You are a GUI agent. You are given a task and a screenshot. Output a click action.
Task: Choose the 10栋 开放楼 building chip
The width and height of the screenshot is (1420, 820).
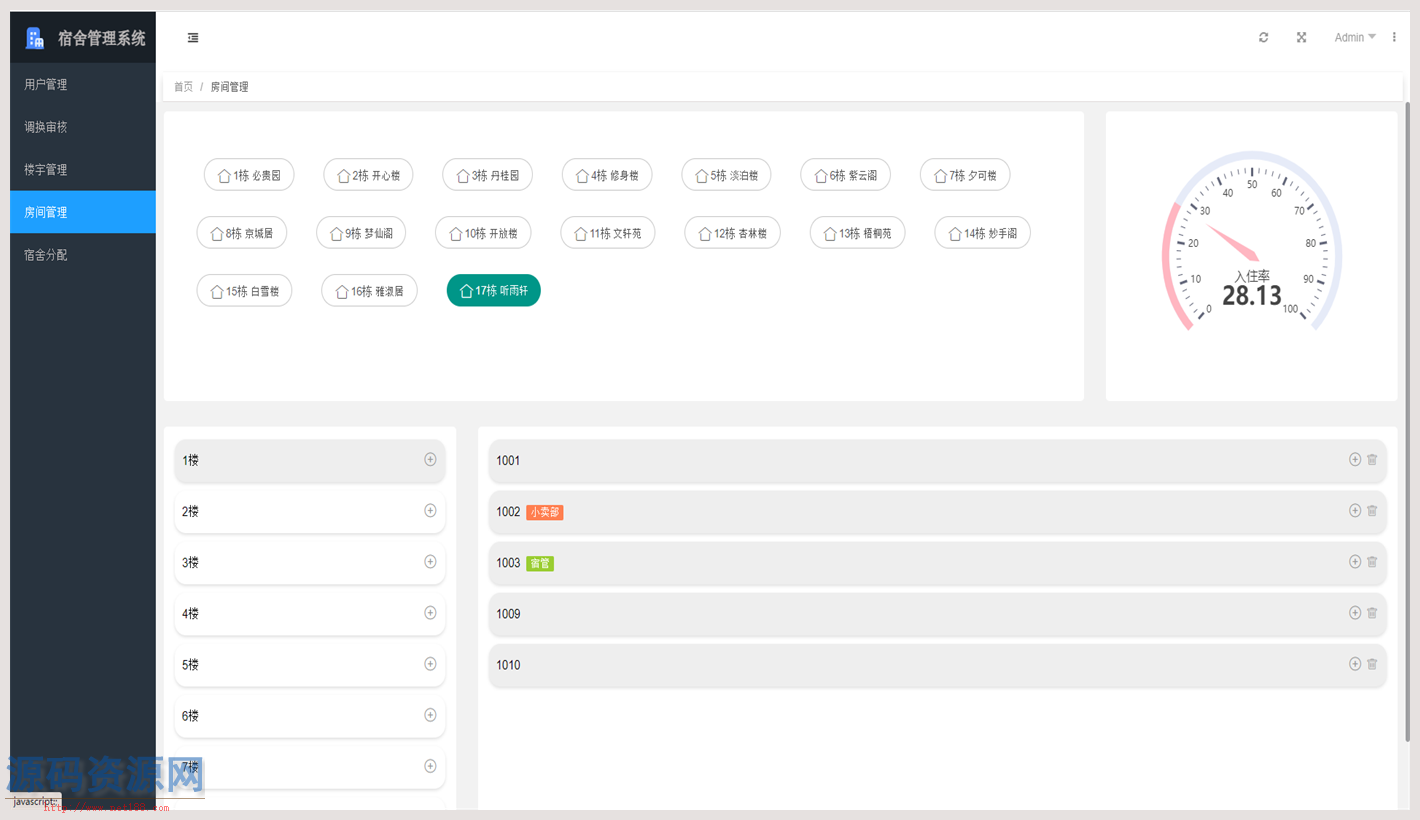[483, 233]
